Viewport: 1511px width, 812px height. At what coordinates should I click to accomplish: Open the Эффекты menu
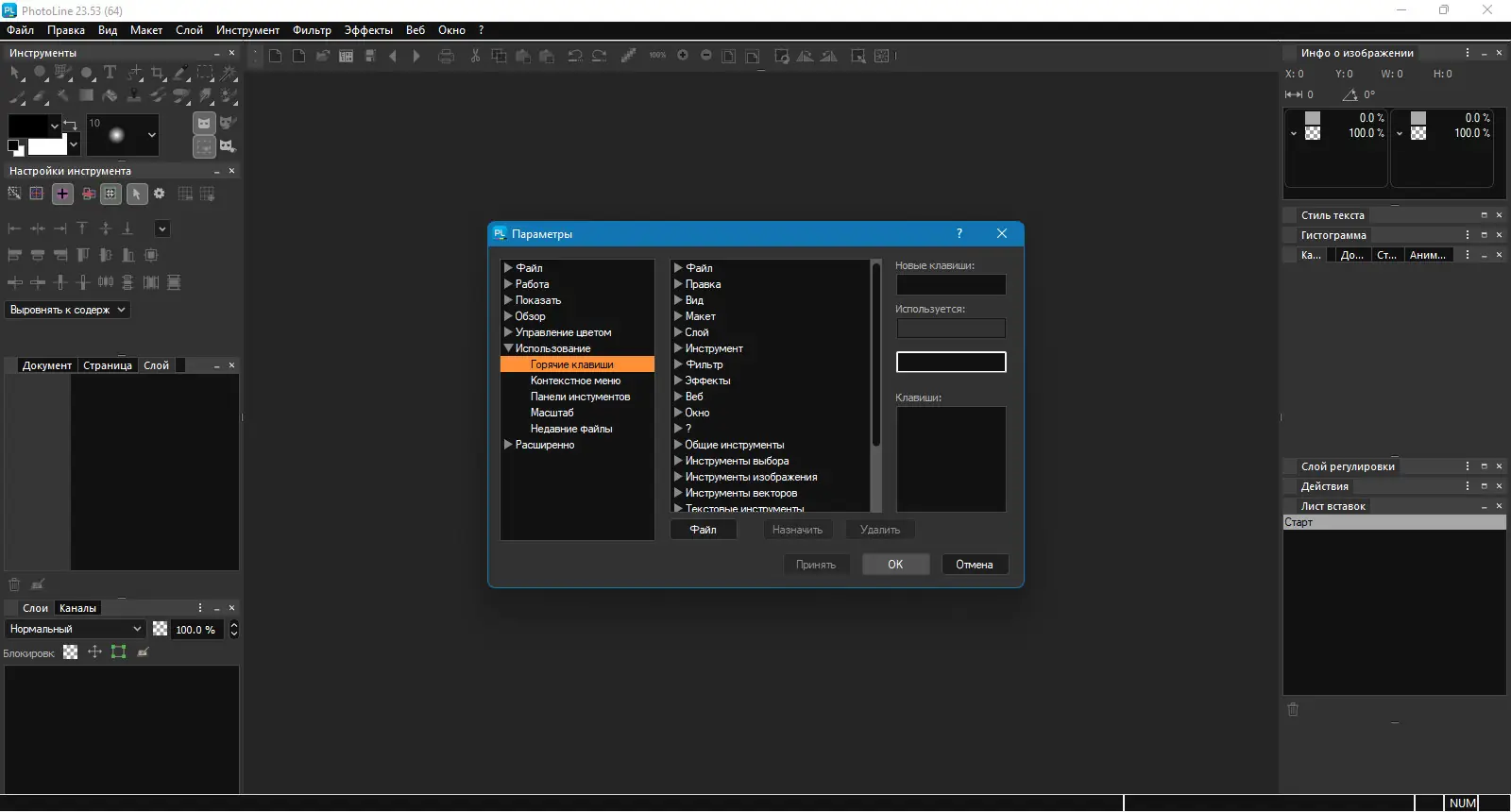(x=368, y=30)
